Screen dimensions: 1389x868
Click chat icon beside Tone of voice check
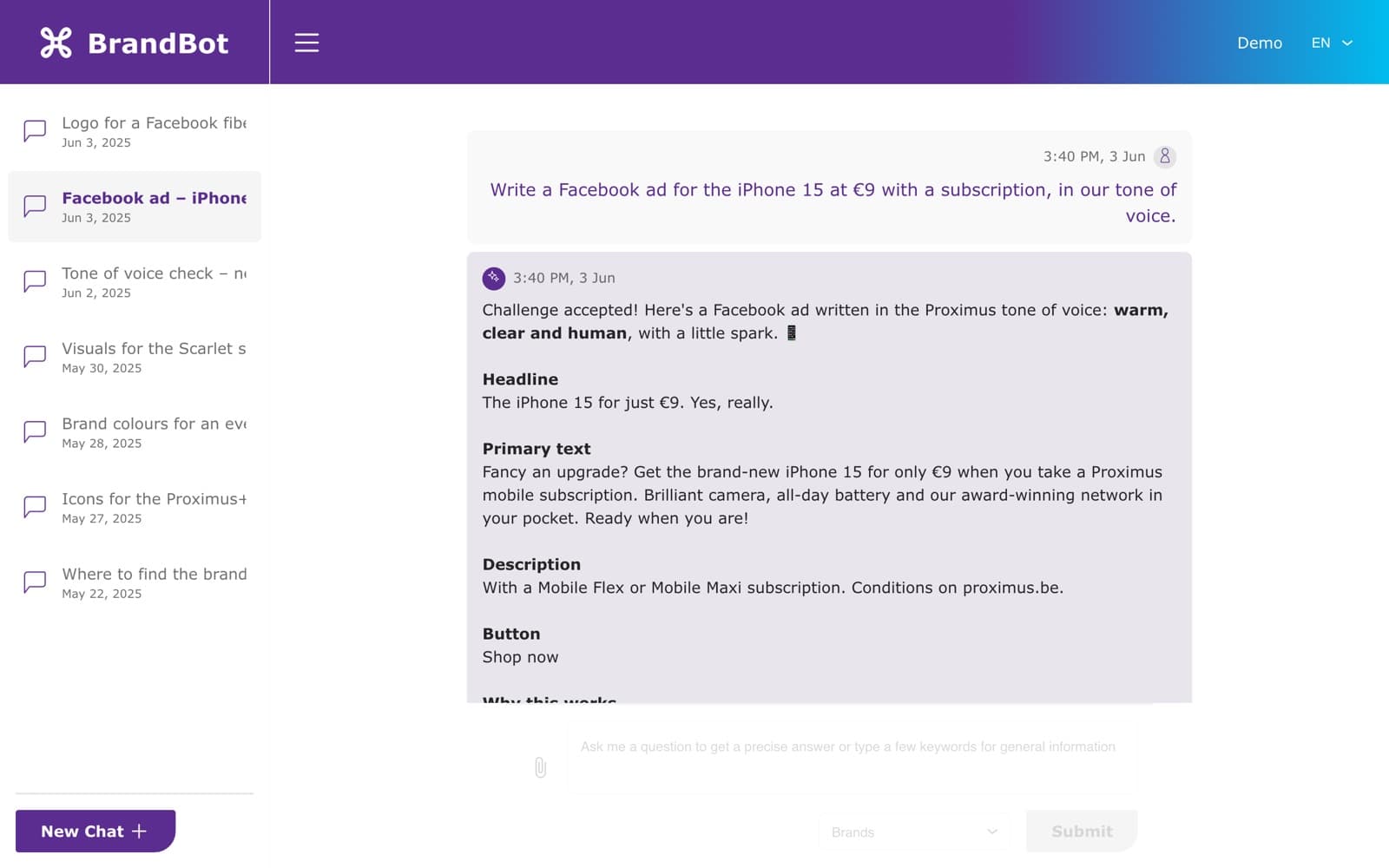35,281
